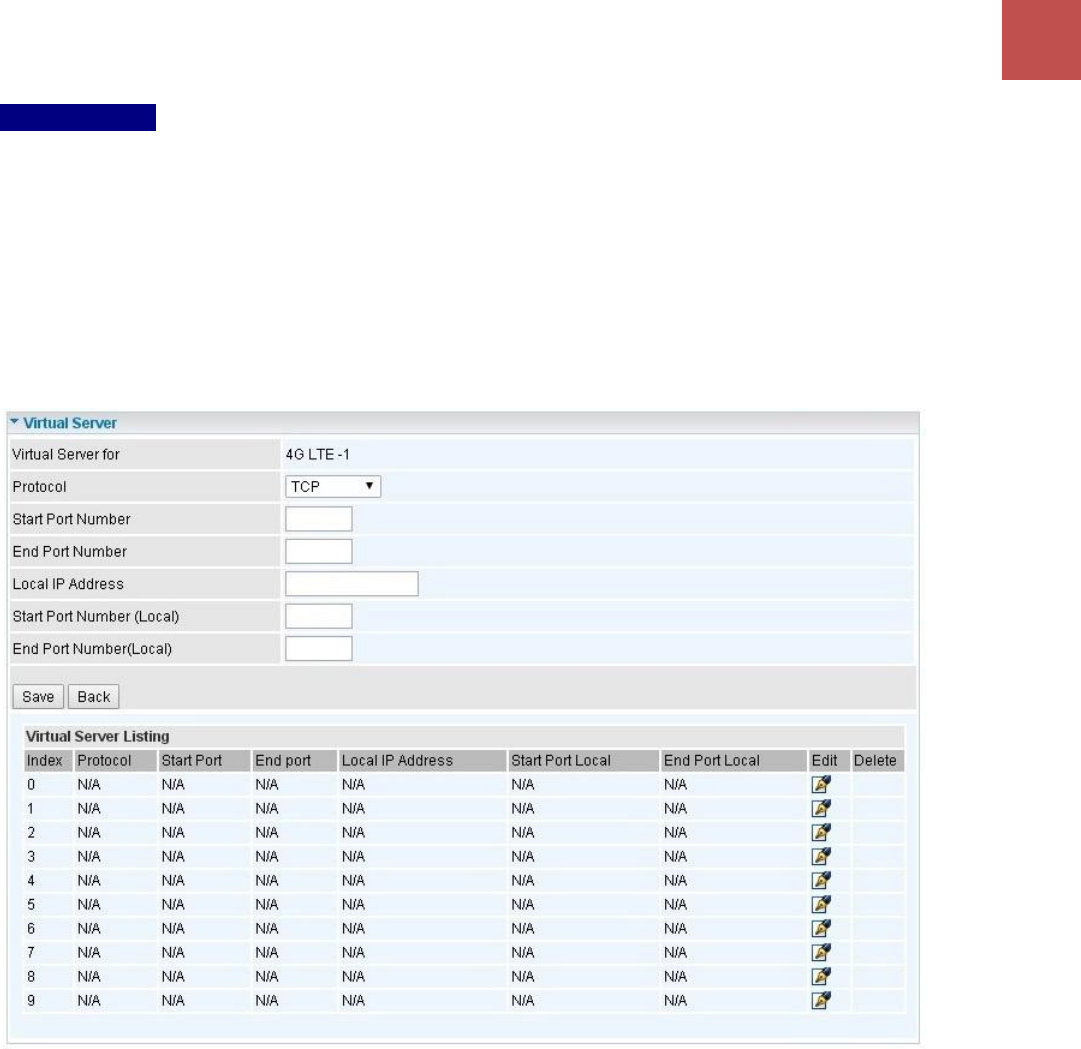
Task: Edit virtual server entry index 2
Action: point(820,833)
